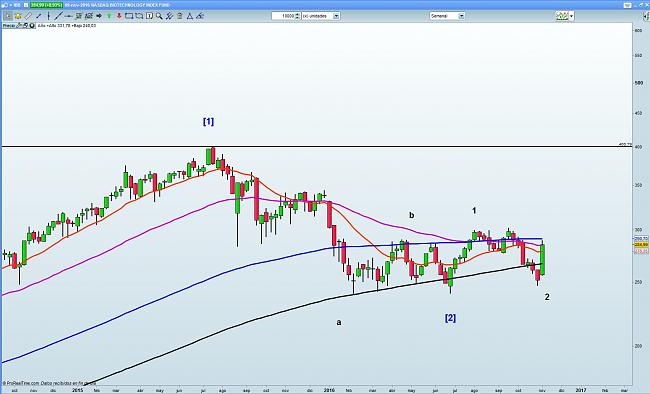This screenshot has width=650, height=394.
Task: Select the ABC text annotation tool
Action: [x=89, y=16]
